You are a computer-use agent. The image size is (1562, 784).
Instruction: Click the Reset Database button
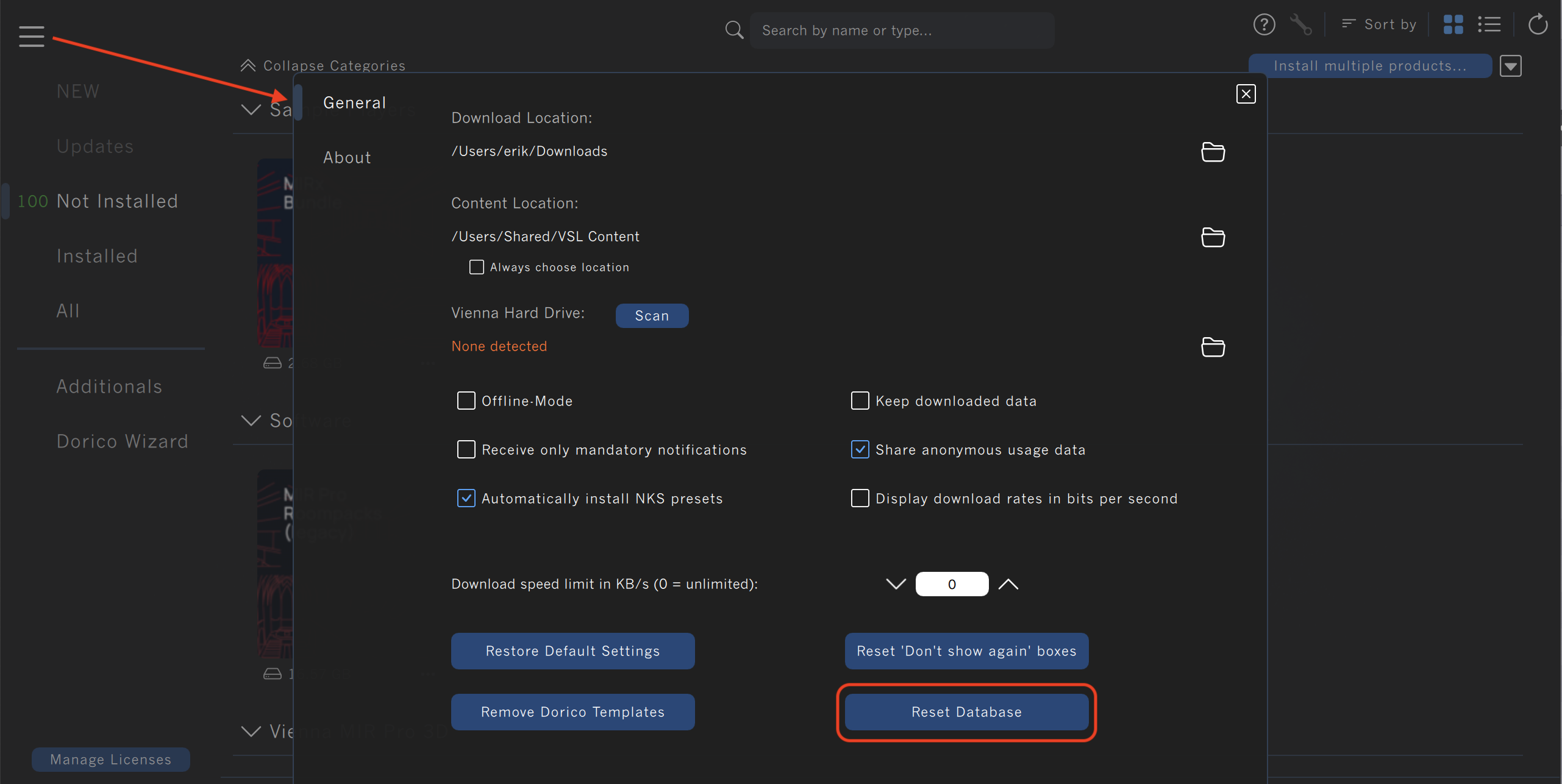click(966, 712)
